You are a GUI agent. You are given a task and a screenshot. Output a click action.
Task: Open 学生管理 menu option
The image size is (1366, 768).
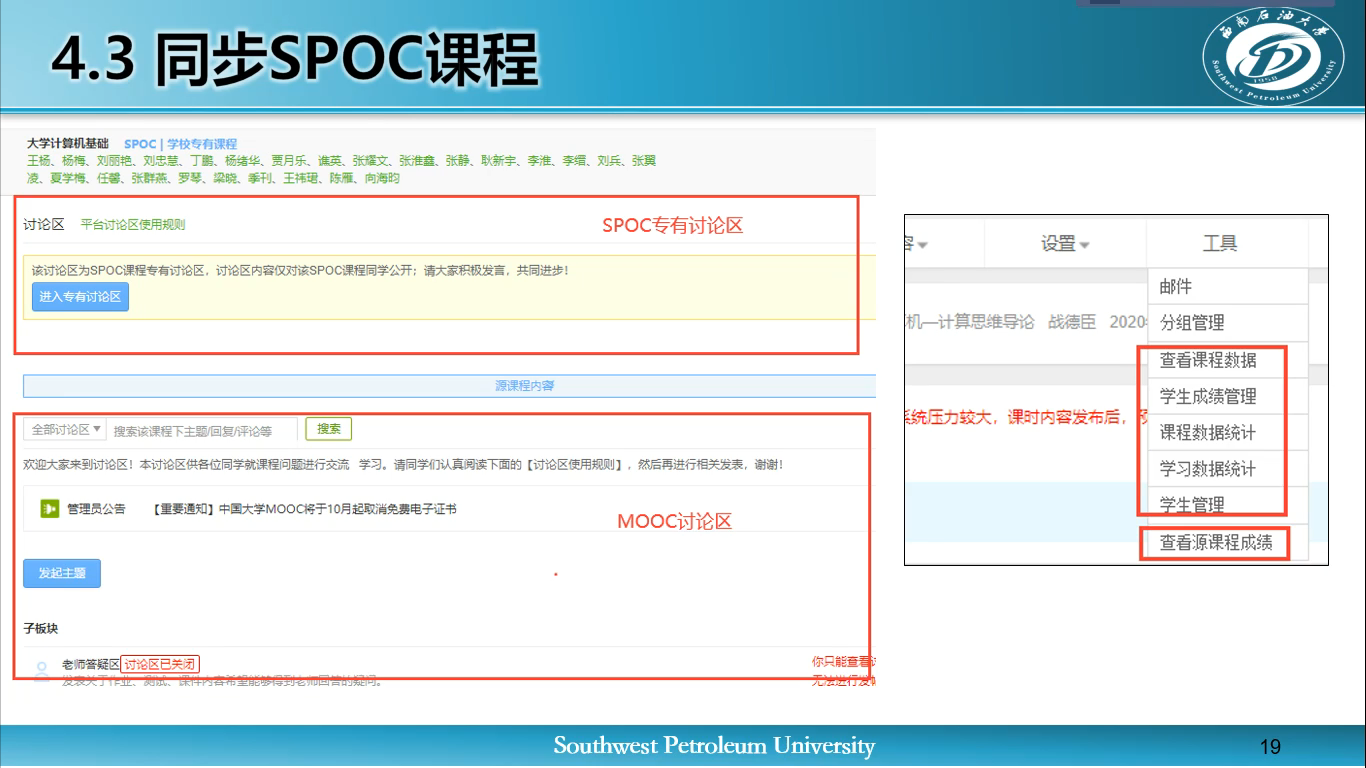click(1192, 504)
